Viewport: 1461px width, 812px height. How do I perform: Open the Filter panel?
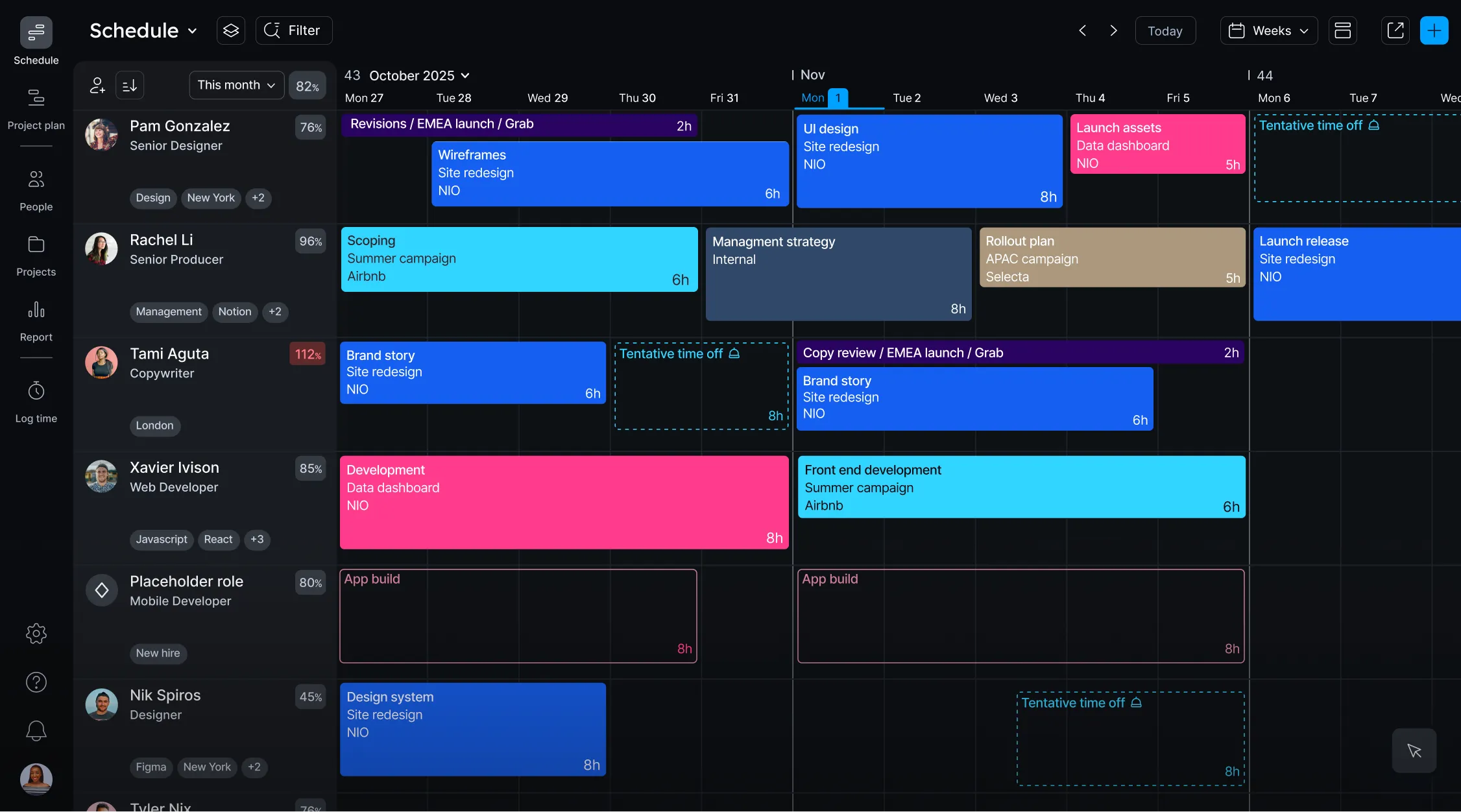294,30
